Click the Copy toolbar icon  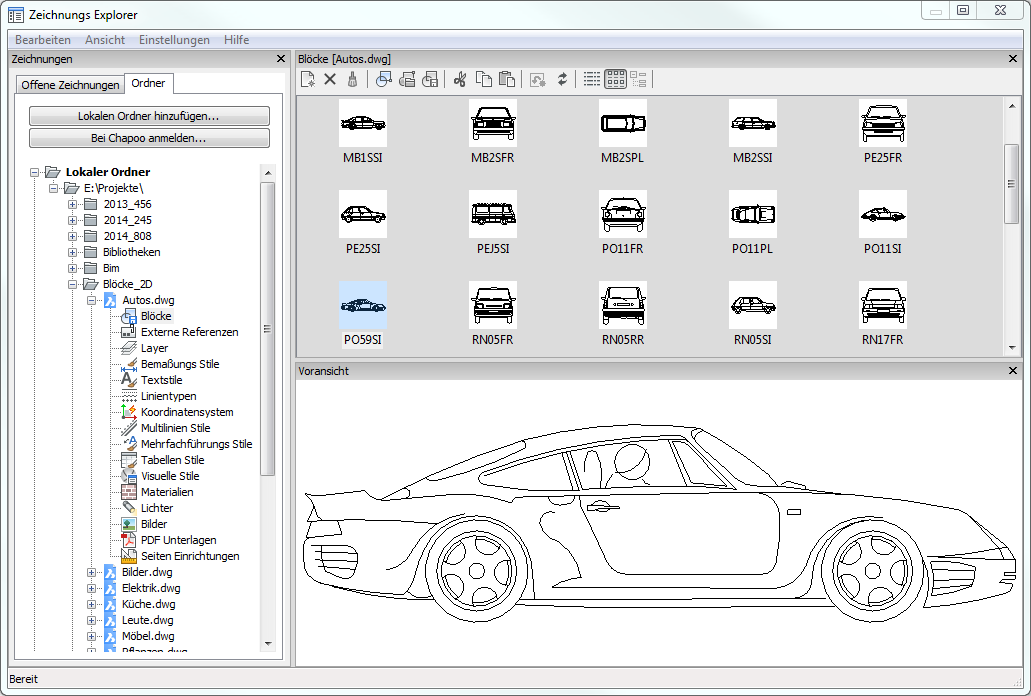point(483,79)
